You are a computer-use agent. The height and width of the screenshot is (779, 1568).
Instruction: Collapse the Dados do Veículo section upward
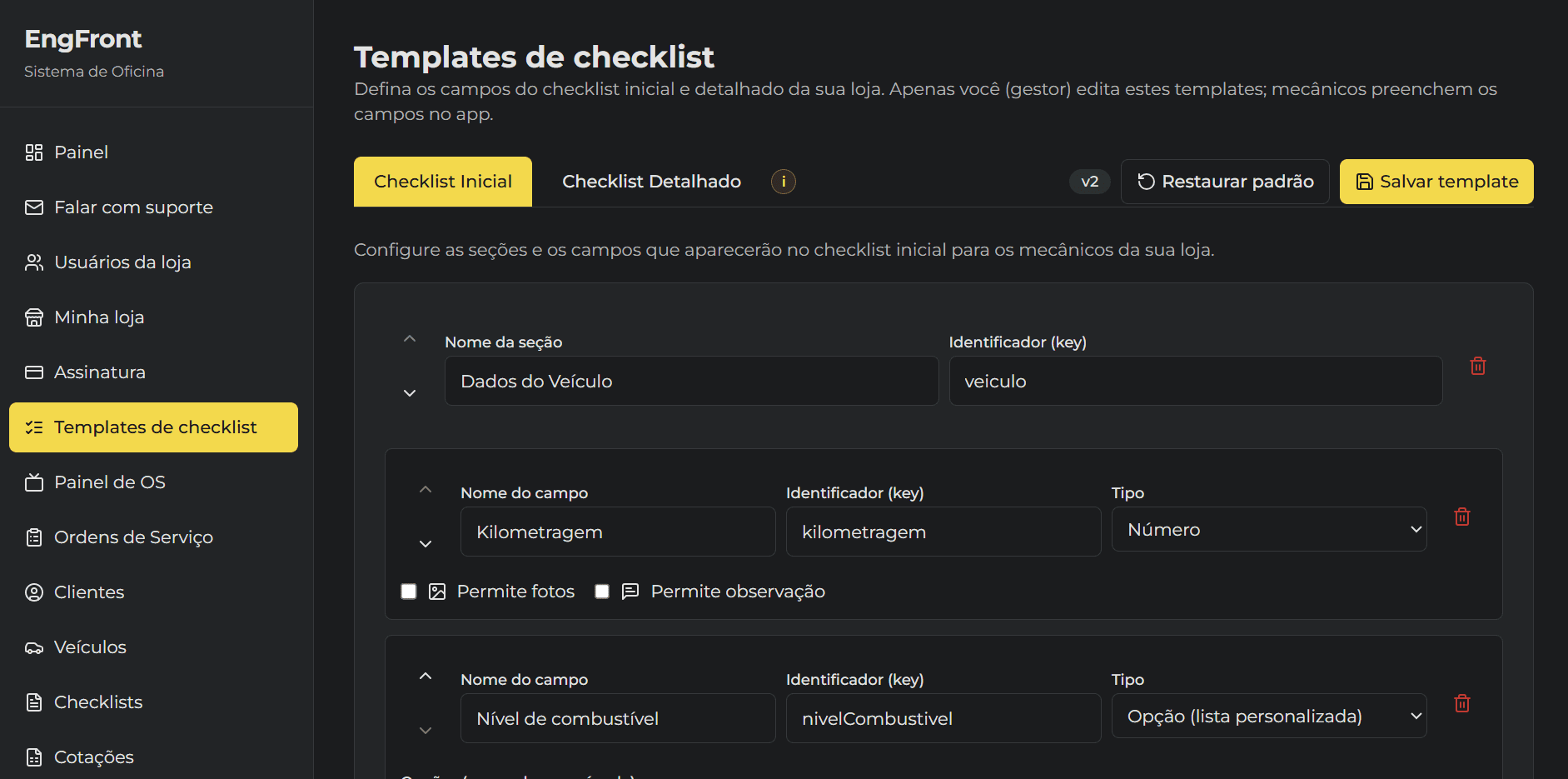pos(410,337)
